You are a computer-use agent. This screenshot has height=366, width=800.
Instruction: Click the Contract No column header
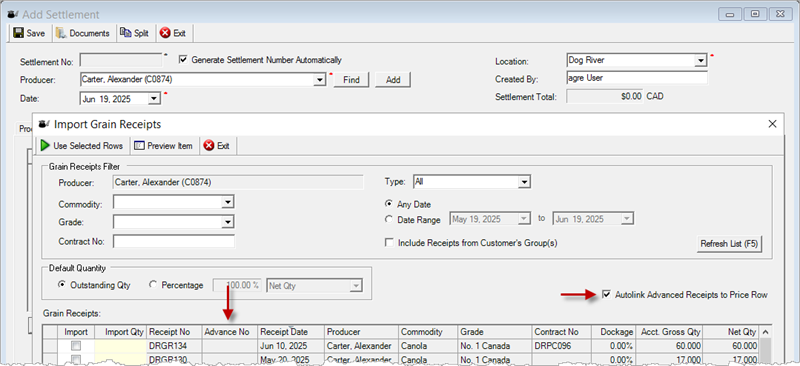coord(561,332)
